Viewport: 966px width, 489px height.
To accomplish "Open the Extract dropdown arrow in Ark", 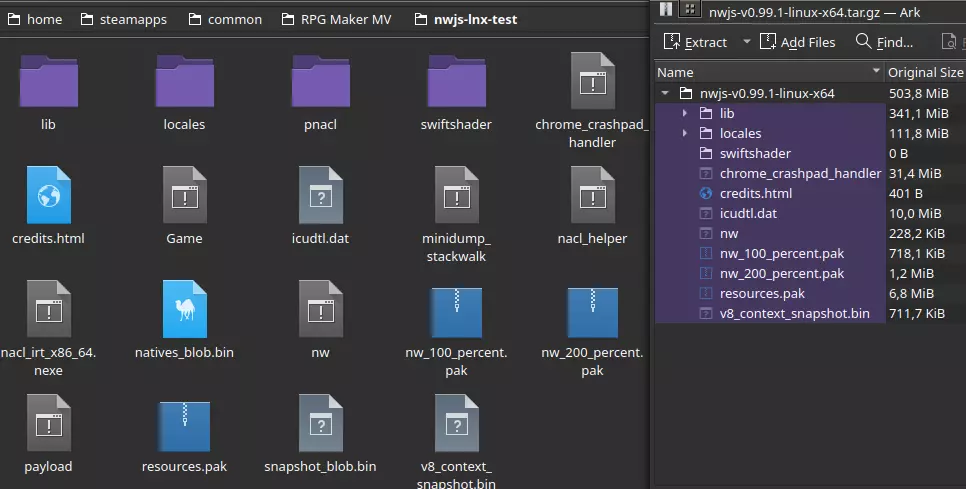I will coord(747,42).
